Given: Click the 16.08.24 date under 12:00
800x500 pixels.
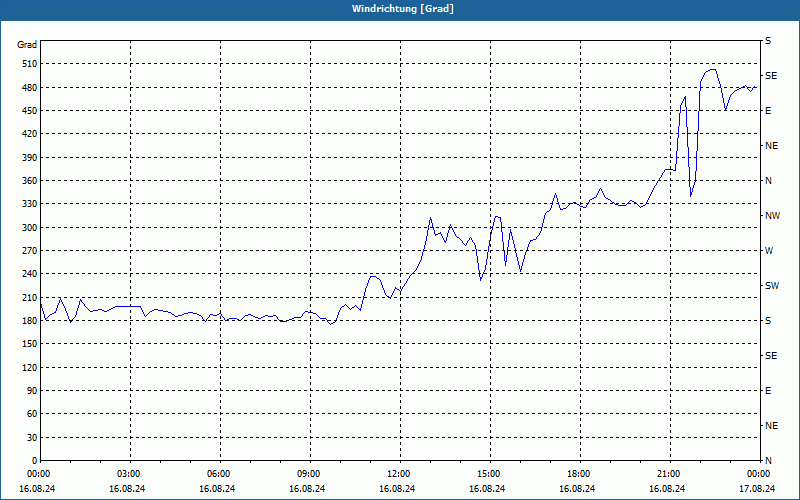Looking at the screenshot, I should (x=397, y=489).
